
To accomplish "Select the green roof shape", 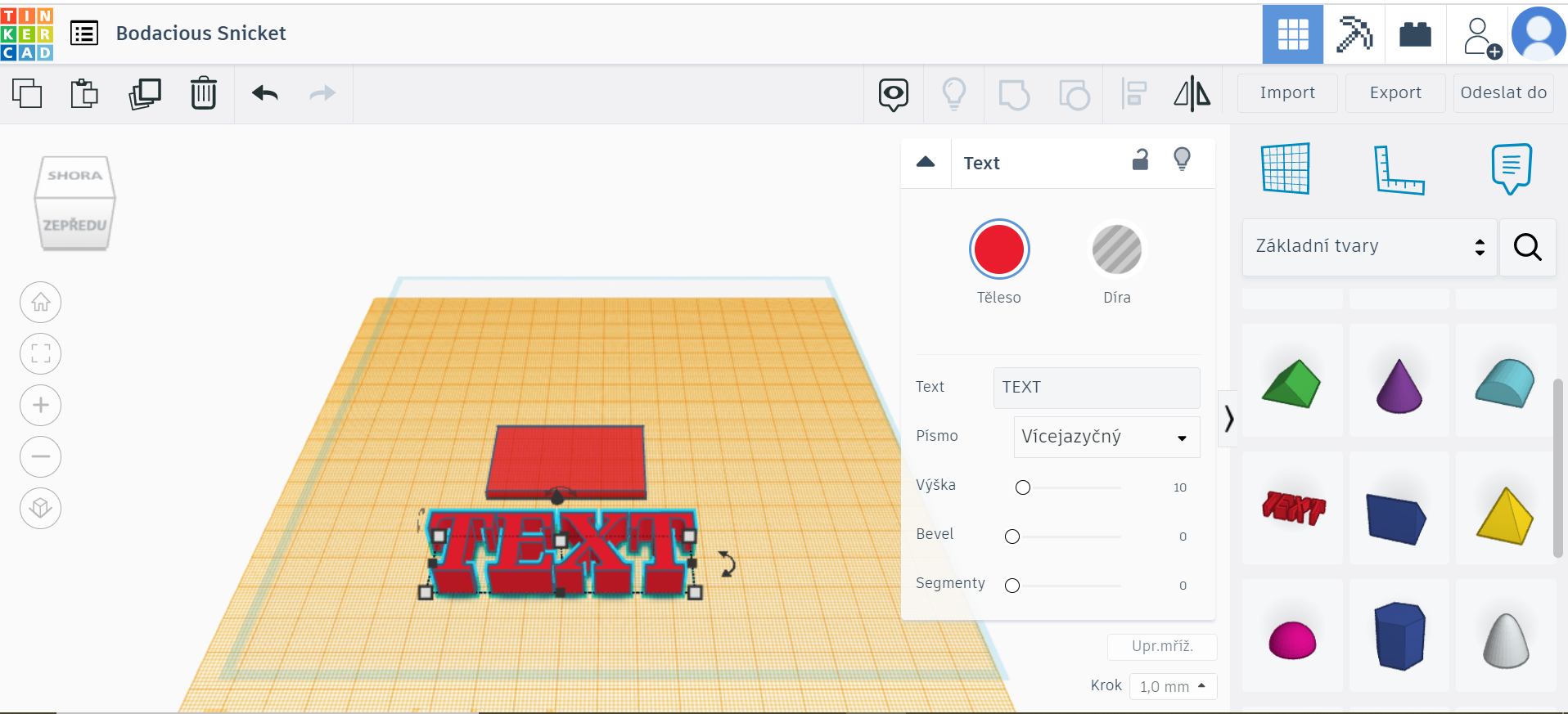I will [x=1292, y=382].
